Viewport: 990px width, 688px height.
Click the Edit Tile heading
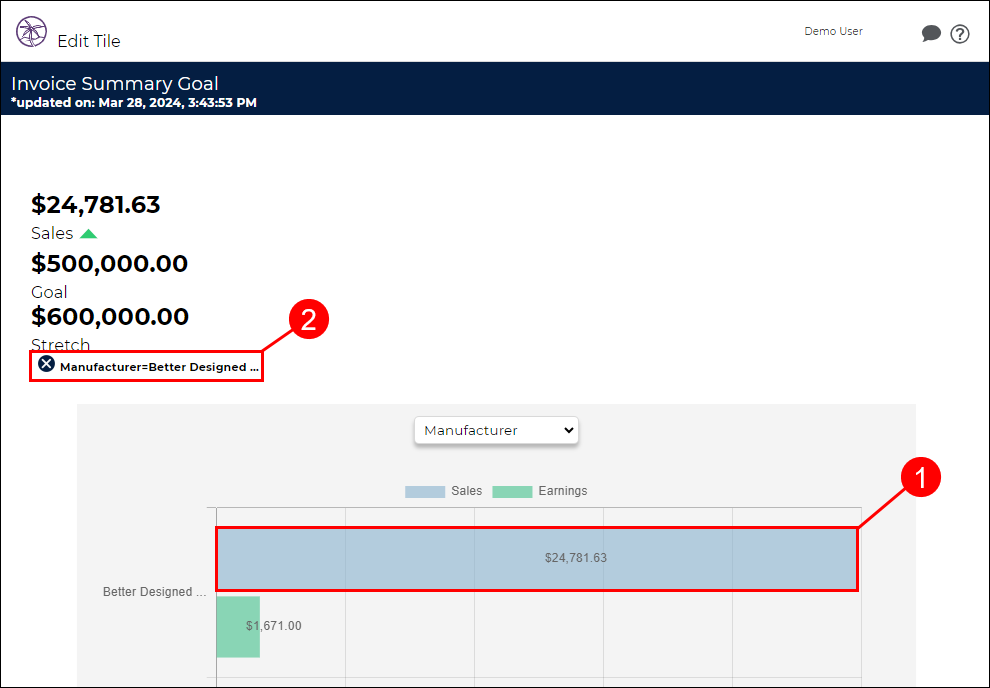click(x=89, y=41)
